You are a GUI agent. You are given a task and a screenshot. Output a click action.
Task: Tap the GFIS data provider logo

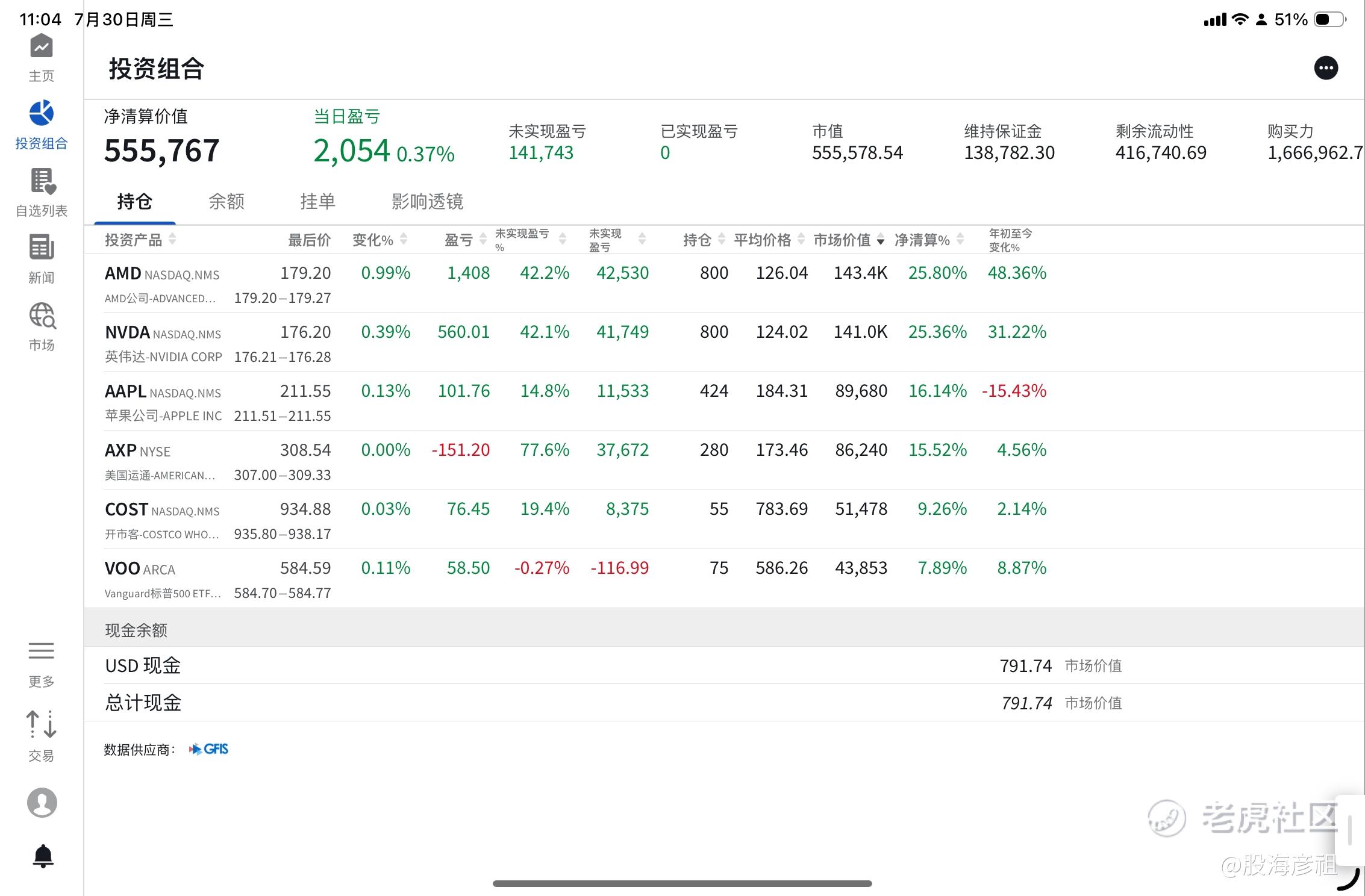coord(208,749)
